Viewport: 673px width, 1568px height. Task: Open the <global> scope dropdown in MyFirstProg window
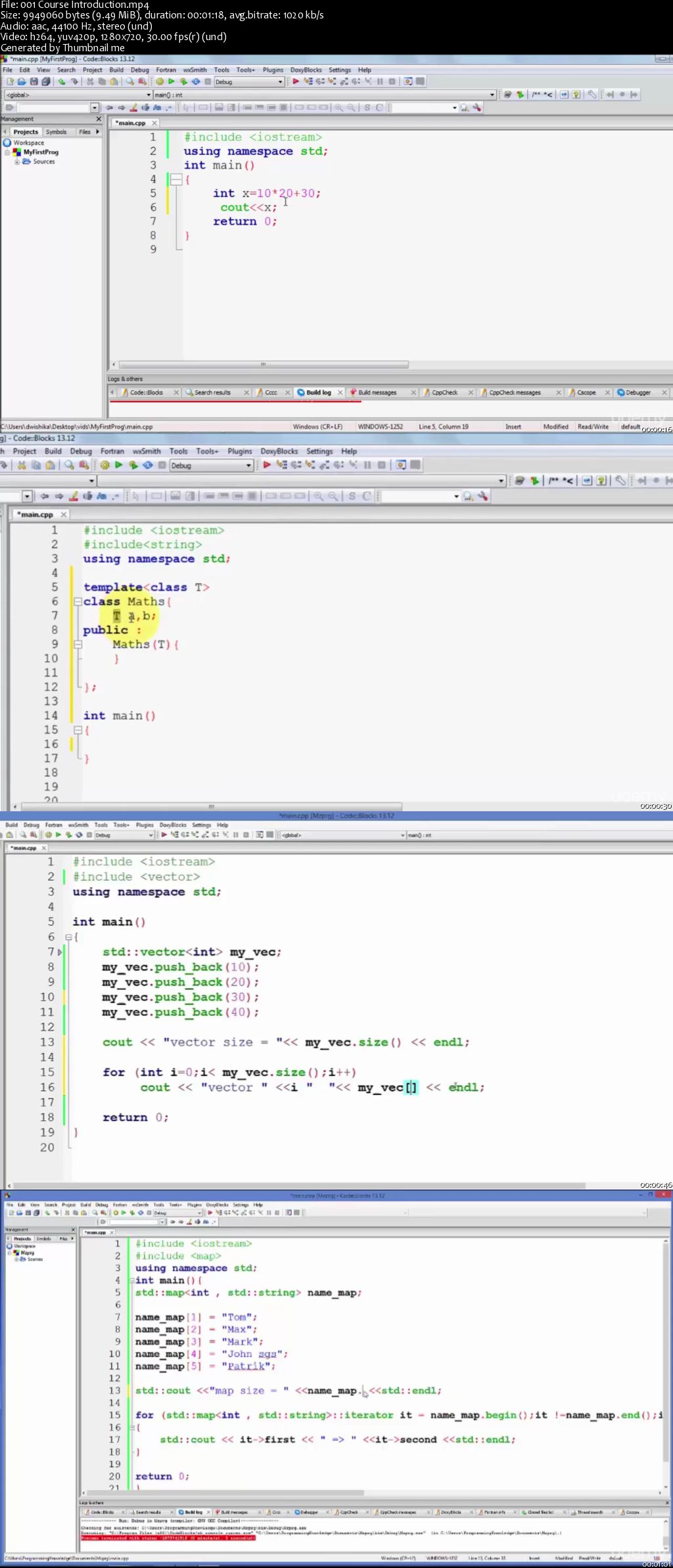pyautogui.click(x=148, y=95)
